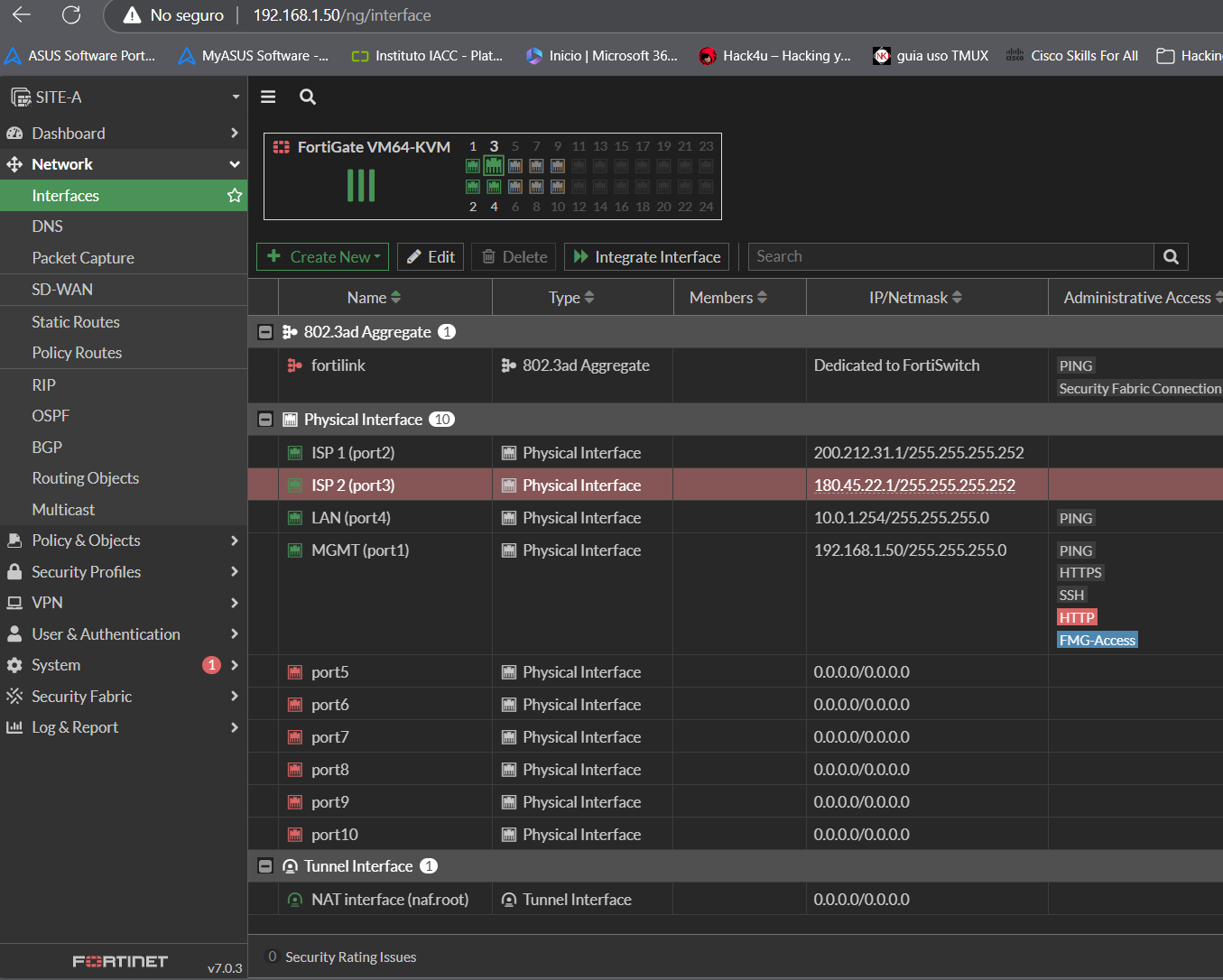Click the search button beside the Search field
The width and height of the screenshot is (1223, 980).
tap(1171, 256)
